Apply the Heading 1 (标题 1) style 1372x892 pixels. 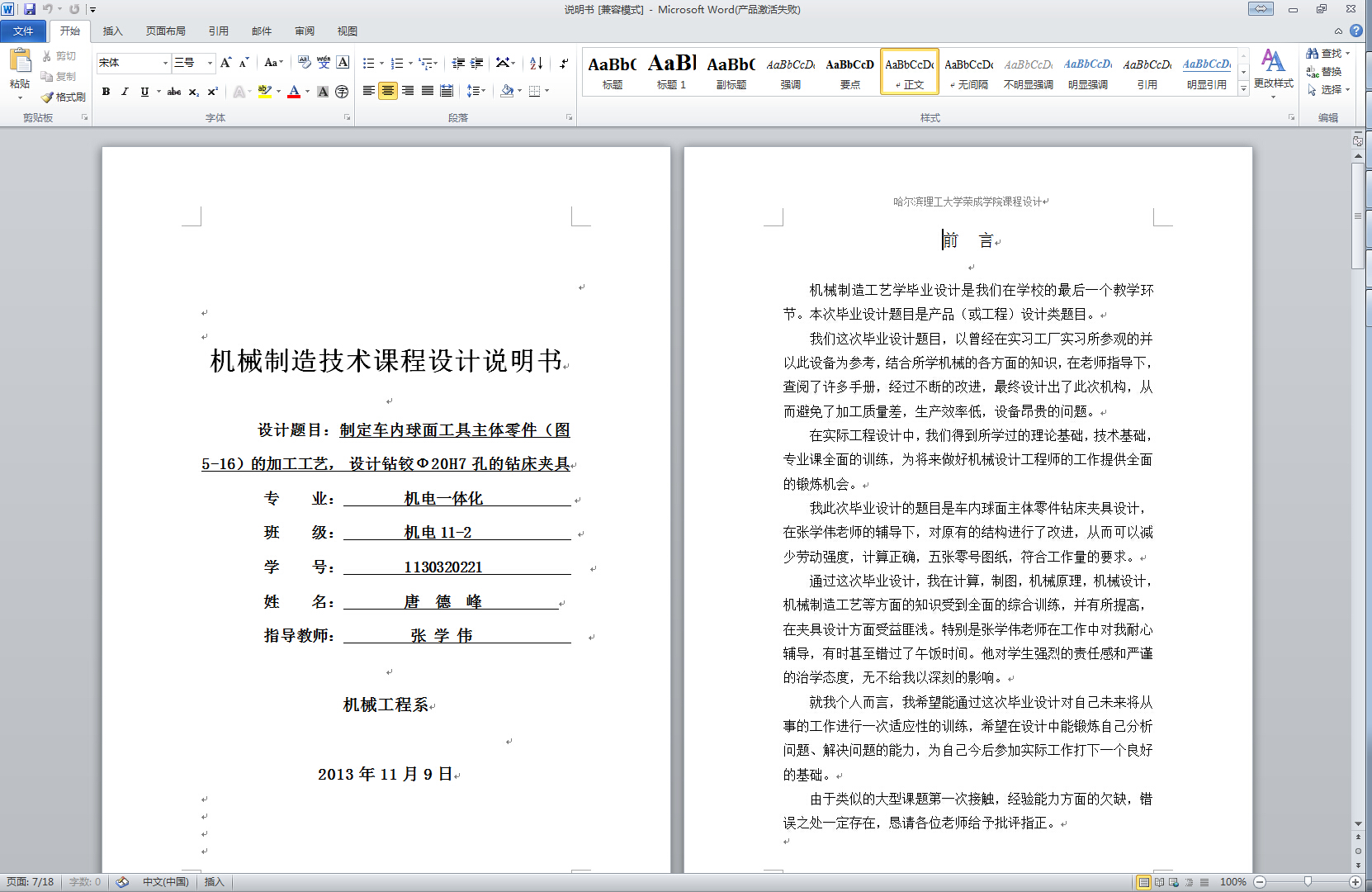tap(672, 71)
